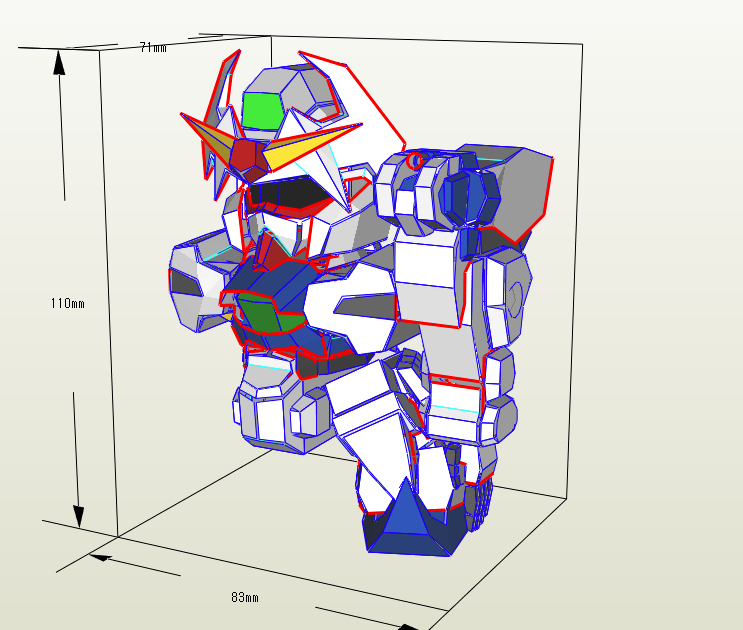Click the 83mm width dimension label
This screenshot has height=630, width=743.
point(245,597)
